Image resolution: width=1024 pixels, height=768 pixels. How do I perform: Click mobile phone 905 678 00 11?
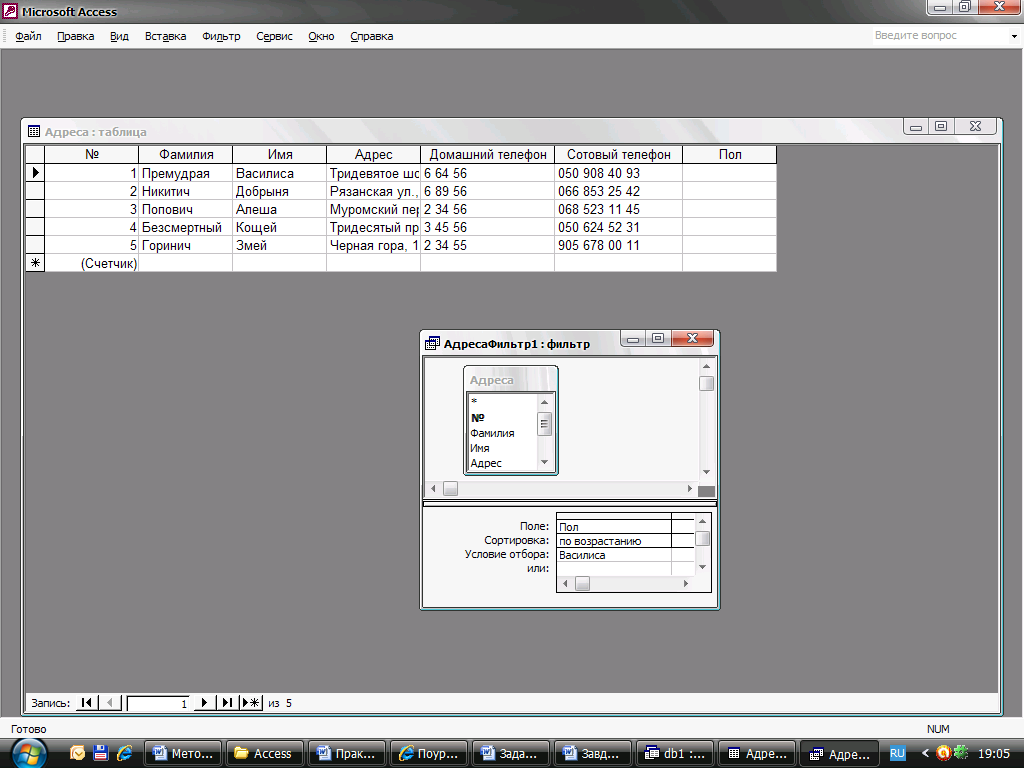pos(618,246)
